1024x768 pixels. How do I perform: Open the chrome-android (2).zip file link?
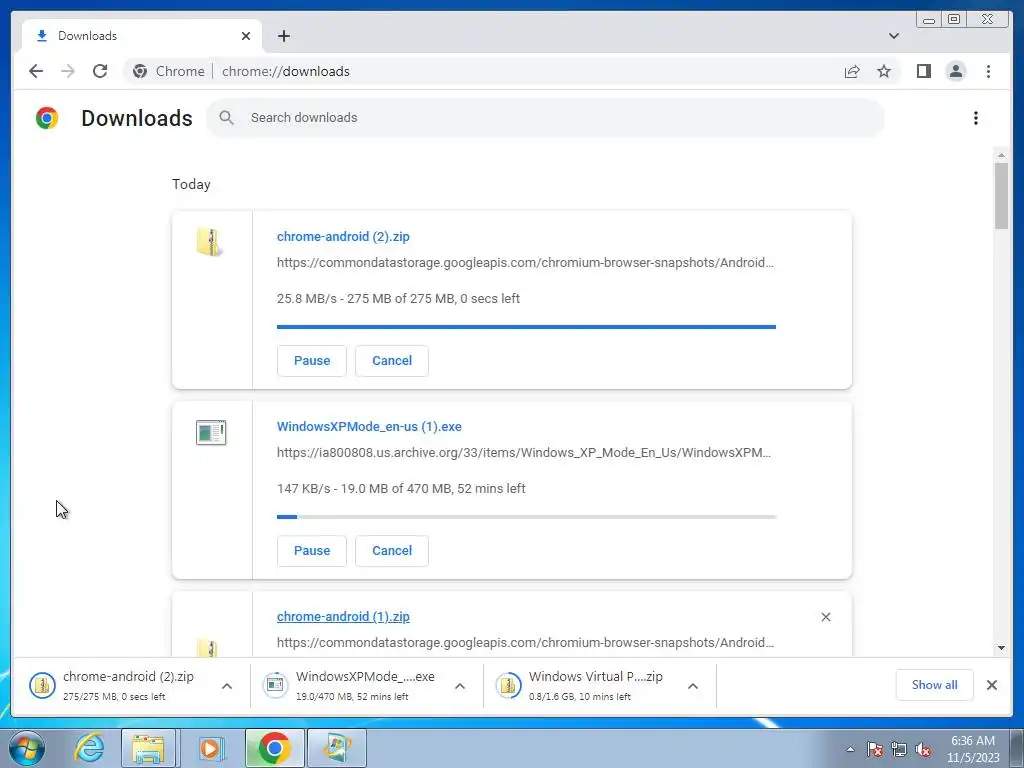[343, 236]
